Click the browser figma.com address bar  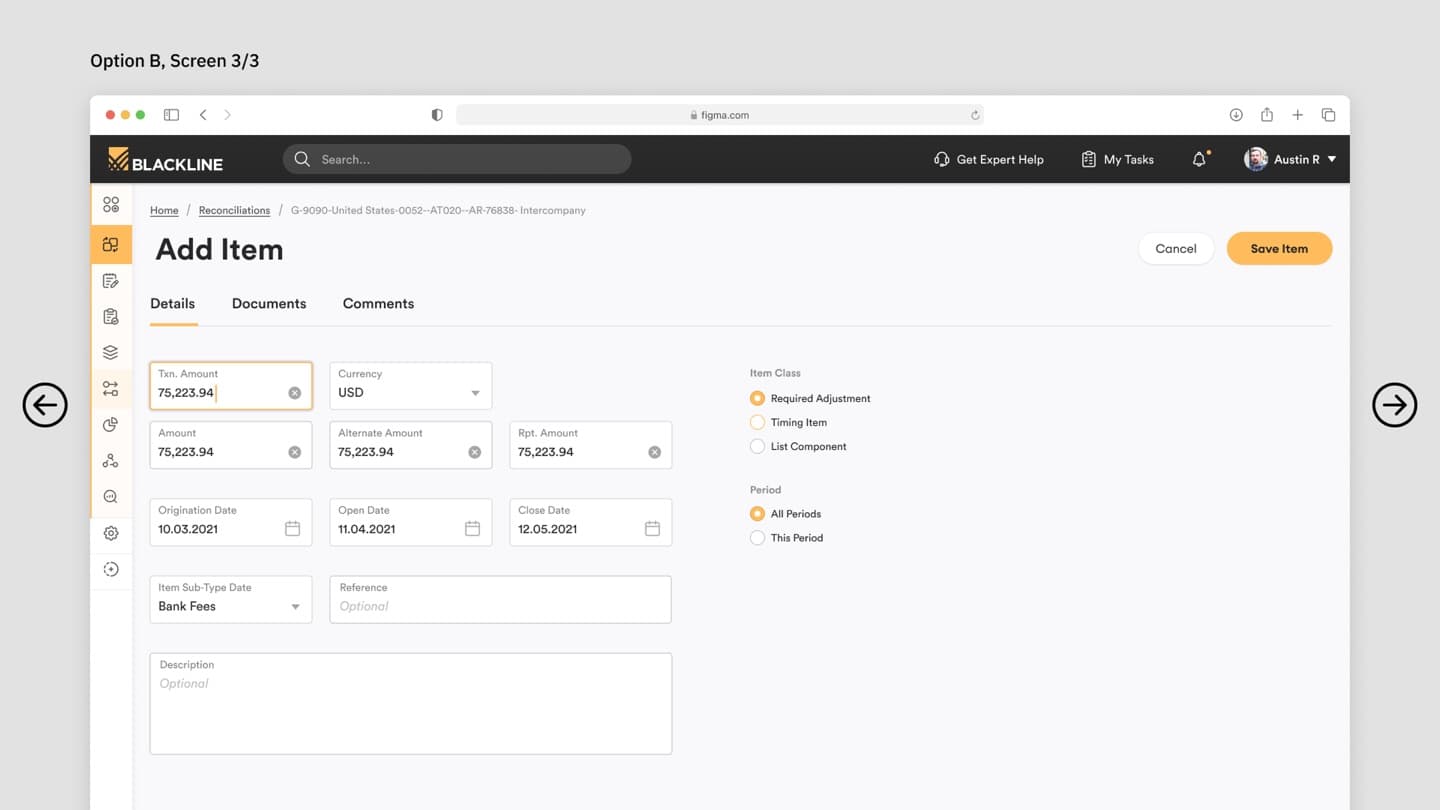point(720,115)
